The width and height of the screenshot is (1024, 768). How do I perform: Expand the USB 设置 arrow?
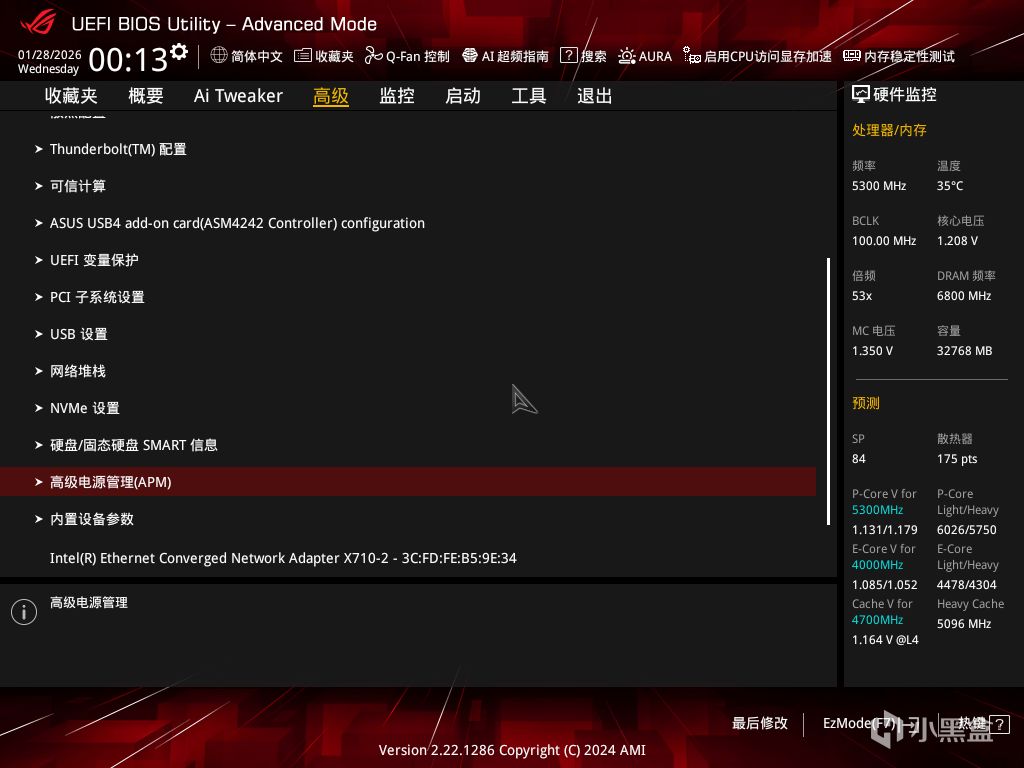pos(39,334)
